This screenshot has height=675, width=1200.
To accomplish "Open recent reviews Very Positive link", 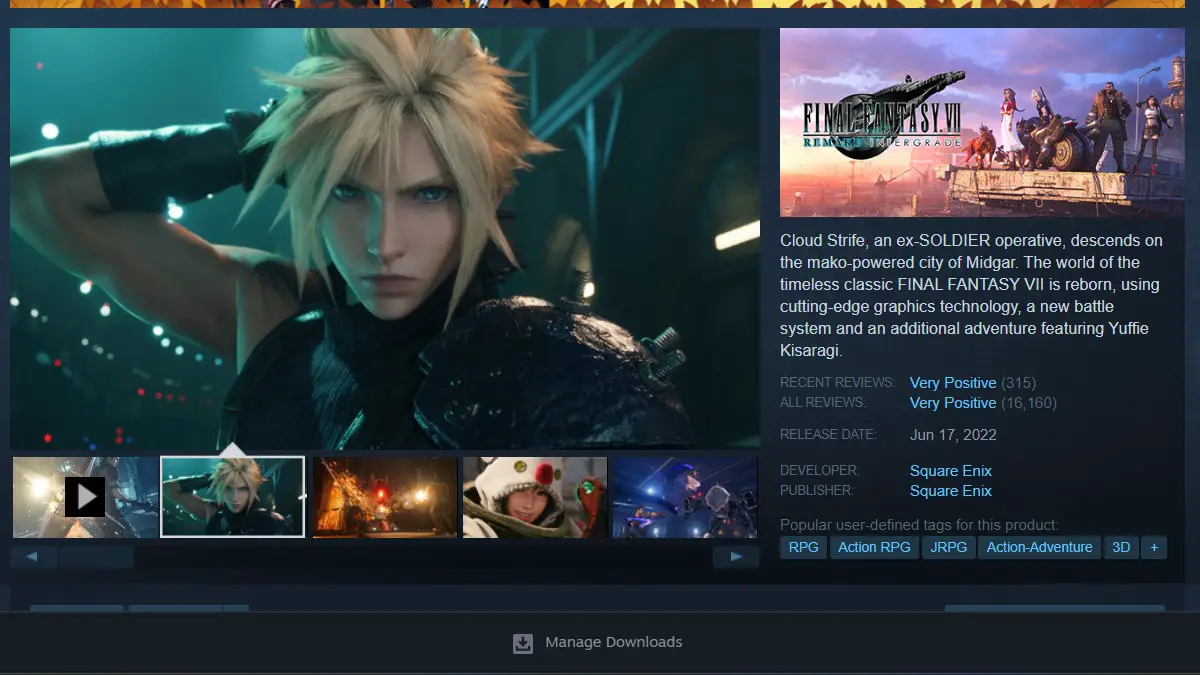I will coord(953,383).
